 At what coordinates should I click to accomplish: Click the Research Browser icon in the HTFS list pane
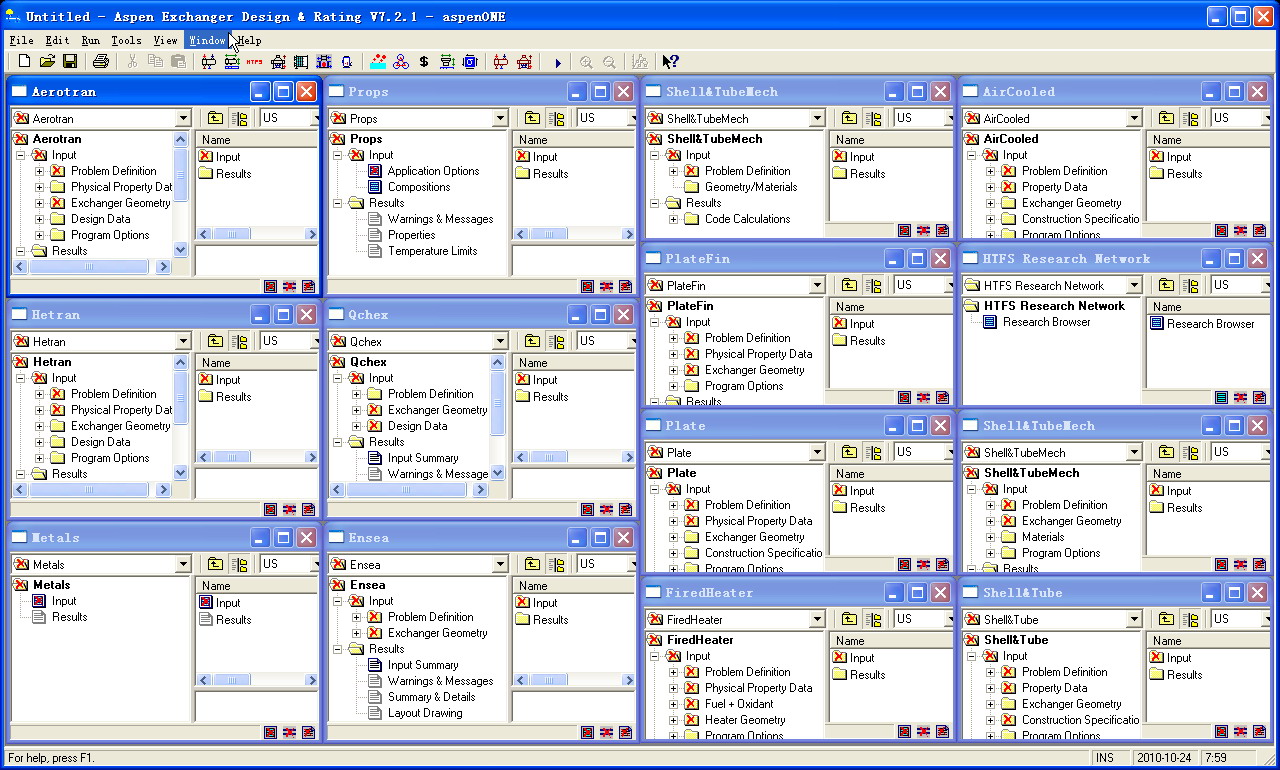point(1157,323)
